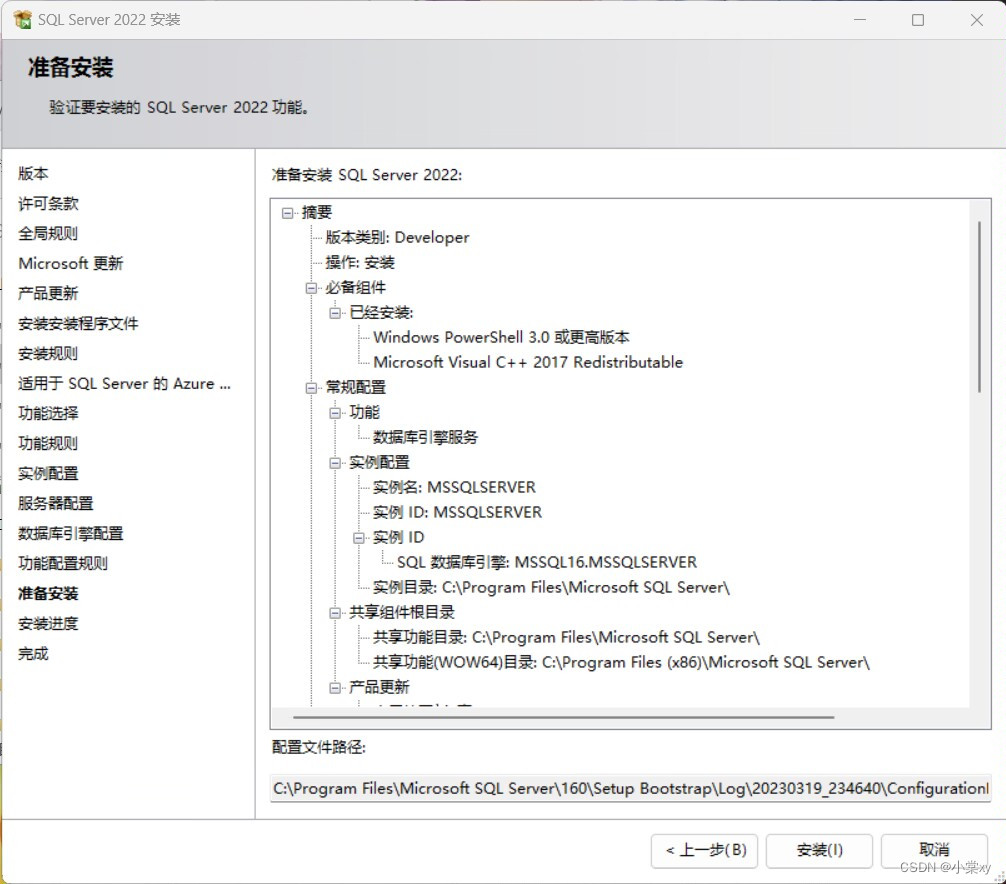Click the summary tree vertical scrollbar
Image resolution: width=1006 pixels, height=884 pixels.
[x=979, y=307]
